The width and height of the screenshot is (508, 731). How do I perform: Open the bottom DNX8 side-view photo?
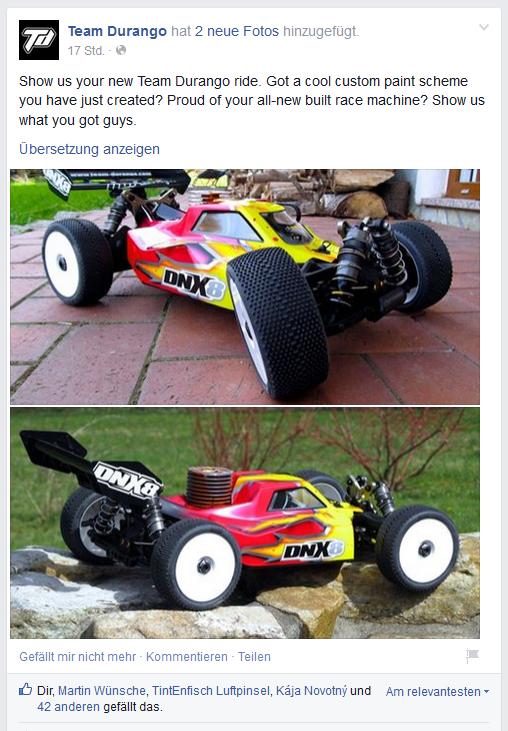(245, 523)
